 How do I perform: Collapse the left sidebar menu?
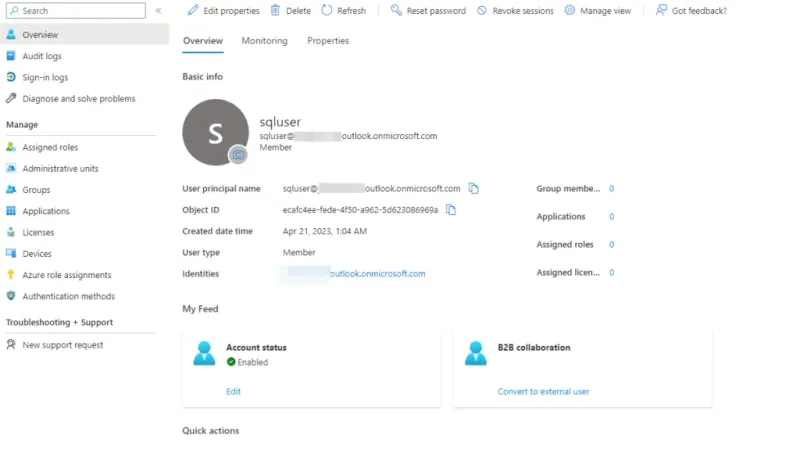(x=158, y=11)
